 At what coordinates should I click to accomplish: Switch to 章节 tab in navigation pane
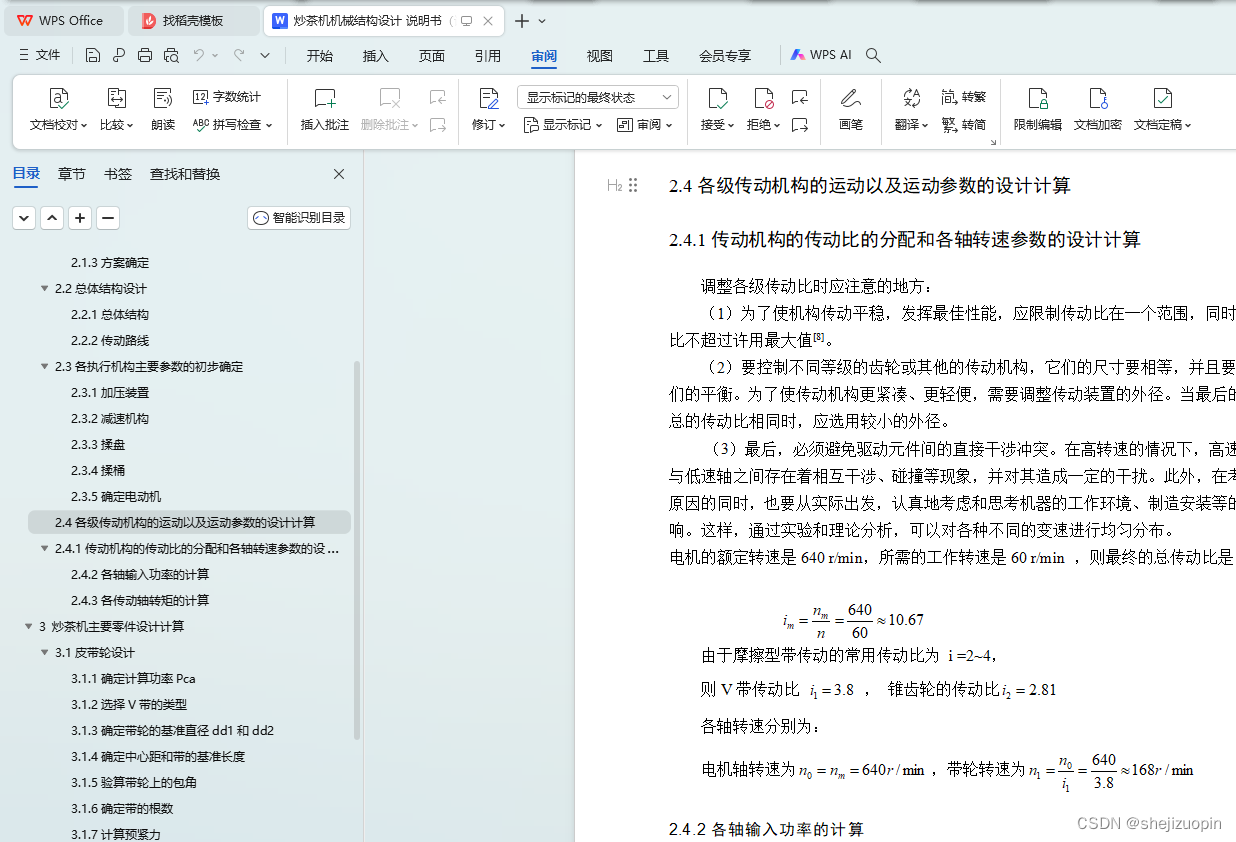click(x=72, y=174)
